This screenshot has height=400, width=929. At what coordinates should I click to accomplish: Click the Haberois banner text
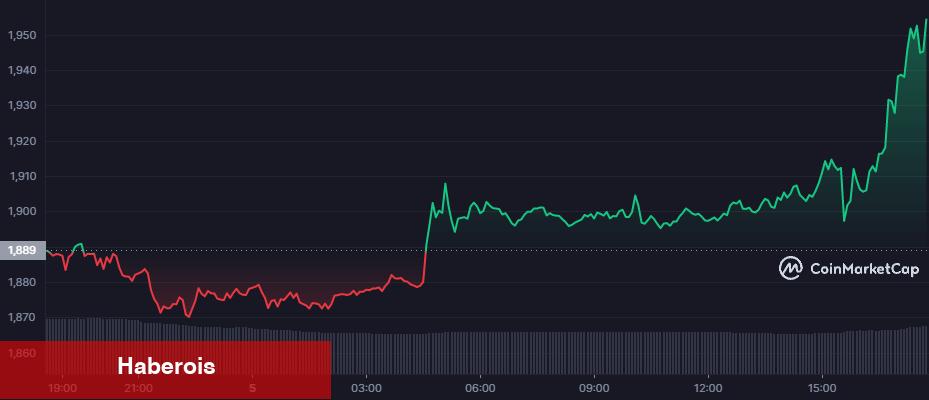coord(166,366)
